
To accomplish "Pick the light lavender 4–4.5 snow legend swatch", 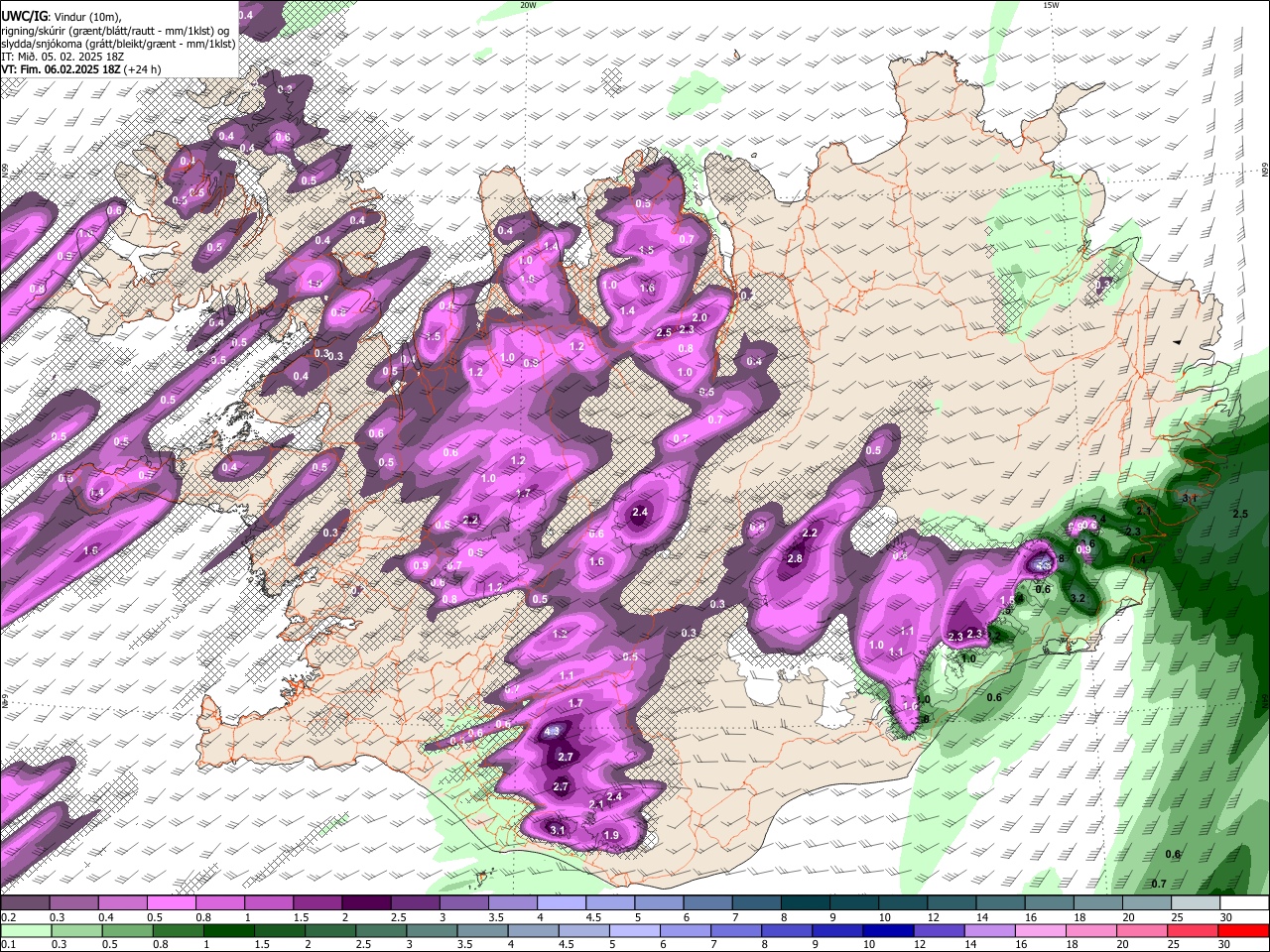I will (x=560, y=903).
